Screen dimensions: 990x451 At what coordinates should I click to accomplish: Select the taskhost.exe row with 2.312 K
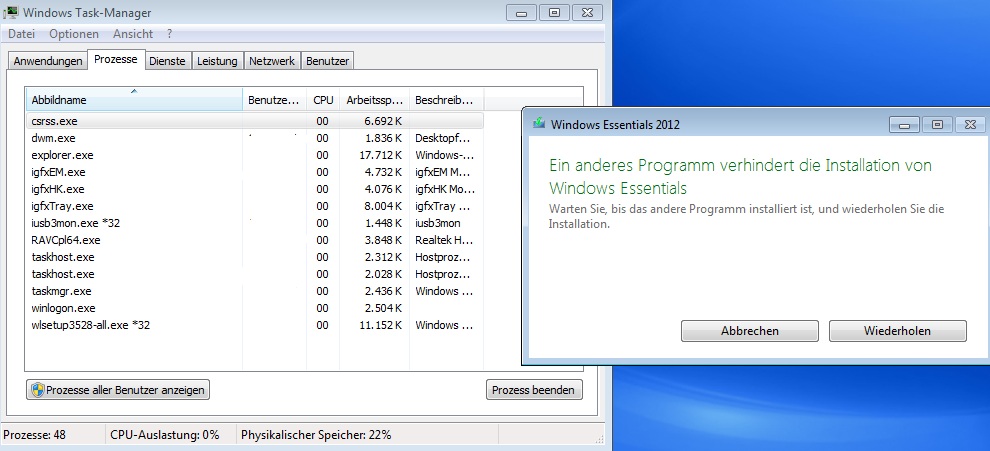255,257
